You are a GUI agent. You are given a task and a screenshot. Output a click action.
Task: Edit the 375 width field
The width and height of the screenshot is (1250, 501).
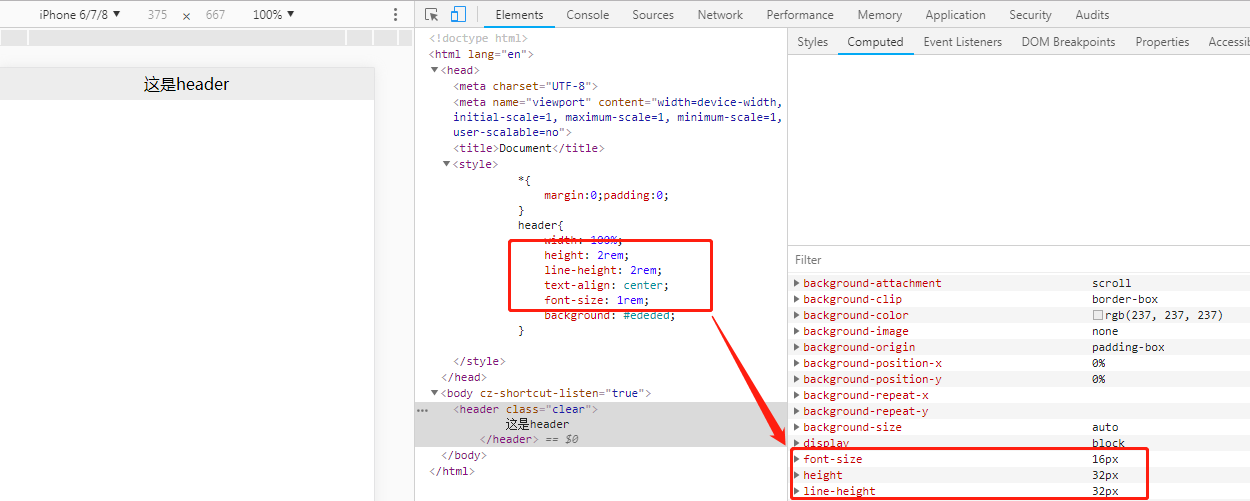coord(157,15)
